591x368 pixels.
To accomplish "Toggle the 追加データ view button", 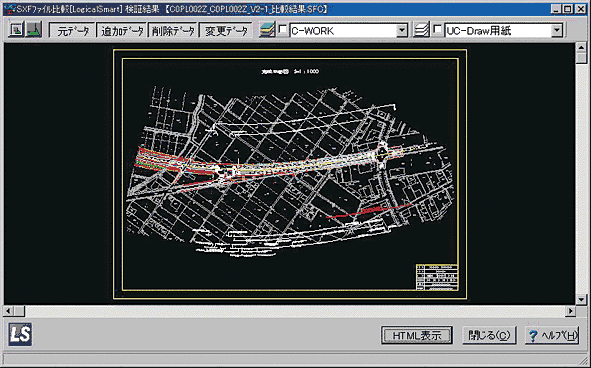I will coord(122,30).
